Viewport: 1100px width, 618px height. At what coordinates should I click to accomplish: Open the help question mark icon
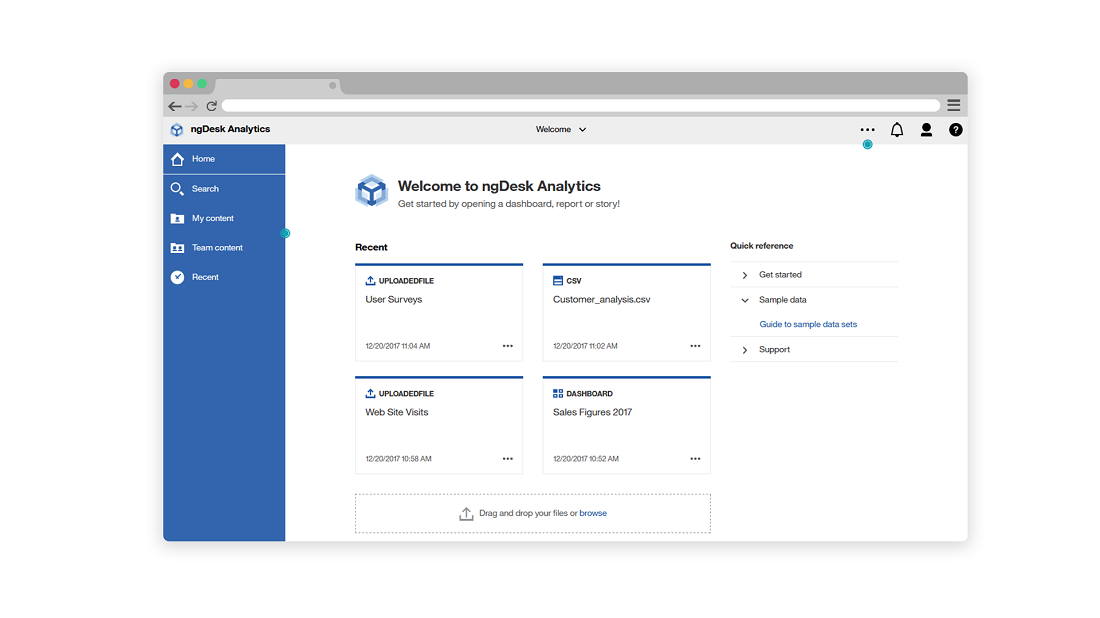(955, 130)
